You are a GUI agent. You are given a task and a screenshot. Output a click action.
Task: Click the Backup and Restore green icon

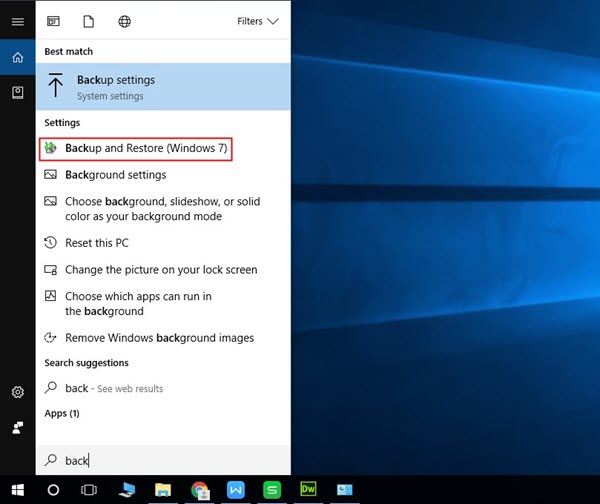(51, 148)
